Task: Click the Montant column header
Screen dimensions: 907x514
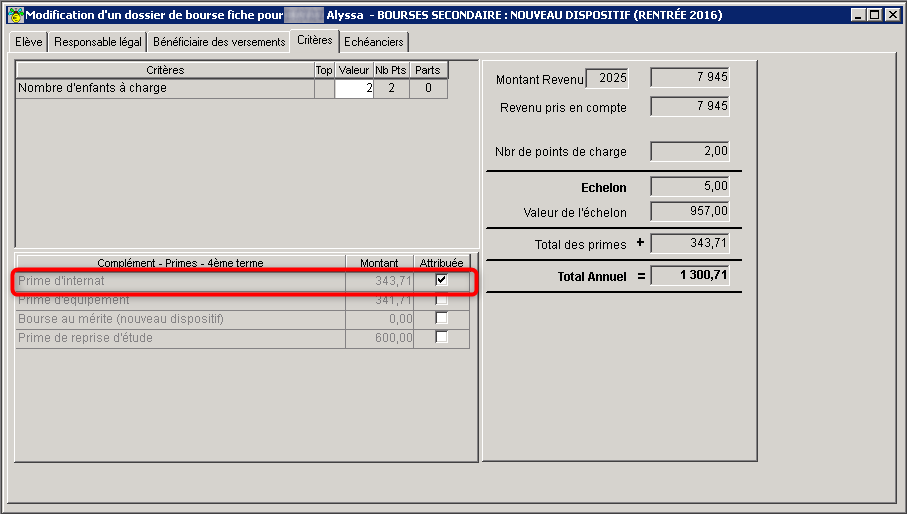Action: (379, 263)
